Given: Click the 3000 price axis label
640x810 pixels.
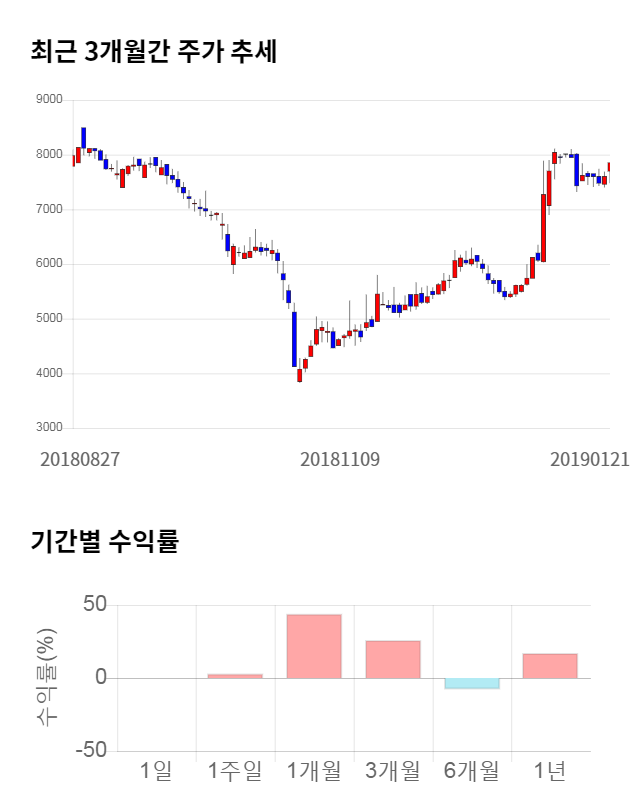Looking at the screenshot, I should point(49,428).
